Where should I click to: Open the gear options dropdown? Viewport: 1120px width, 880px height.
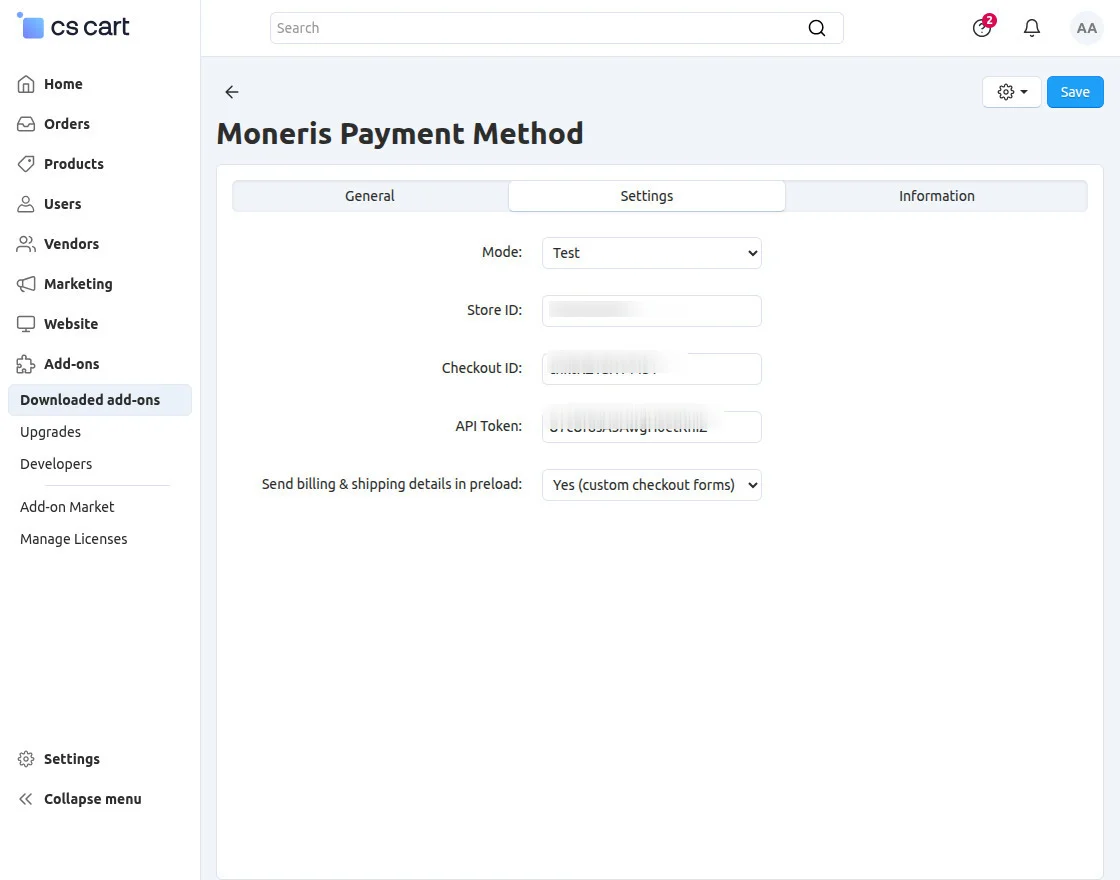1011,92
